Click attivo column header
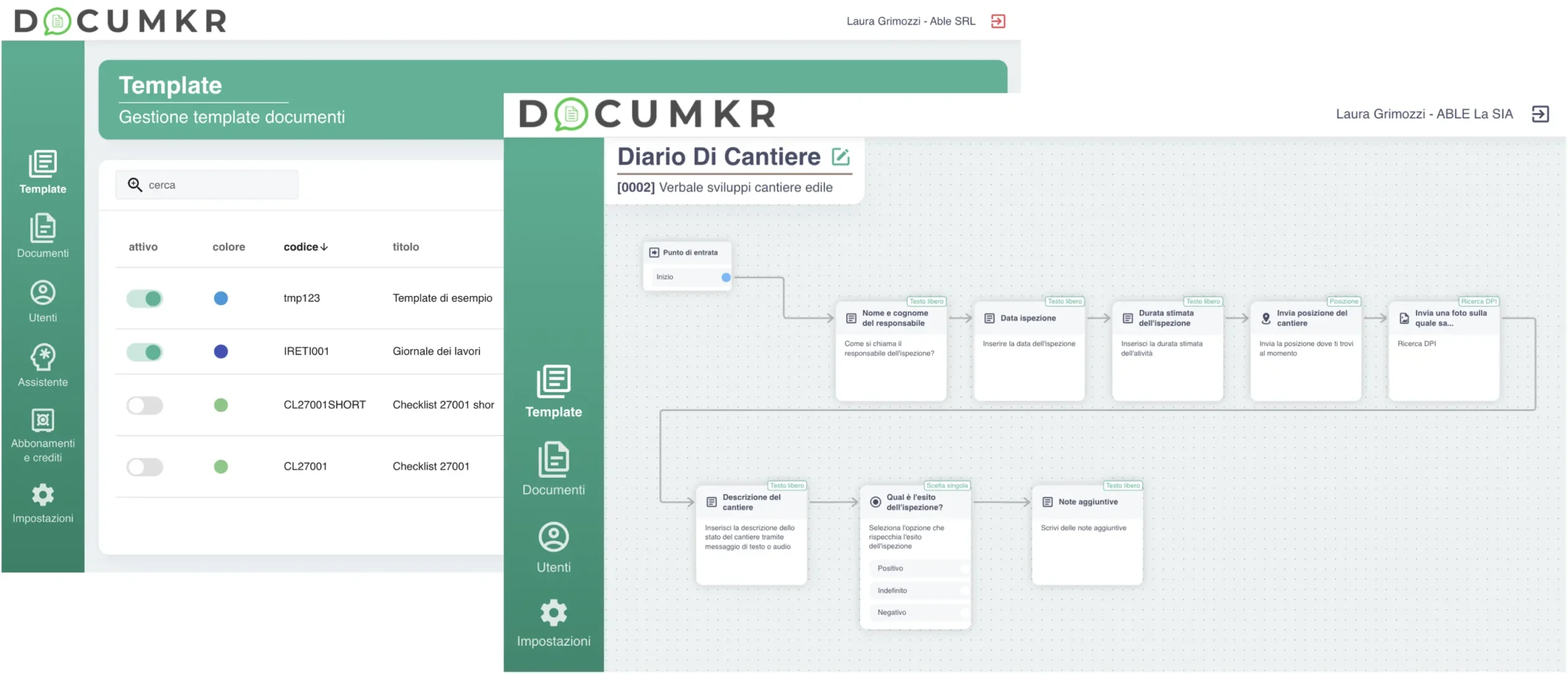 143,247
